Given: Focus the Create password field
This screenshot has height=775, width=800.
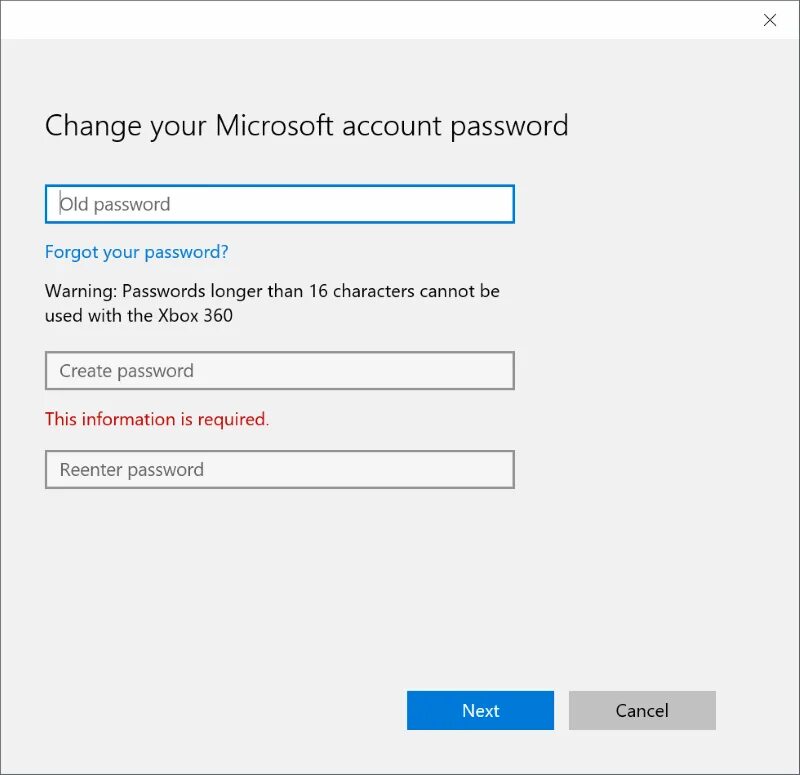Looking at the screenshot, I should (x=280, y=370).
